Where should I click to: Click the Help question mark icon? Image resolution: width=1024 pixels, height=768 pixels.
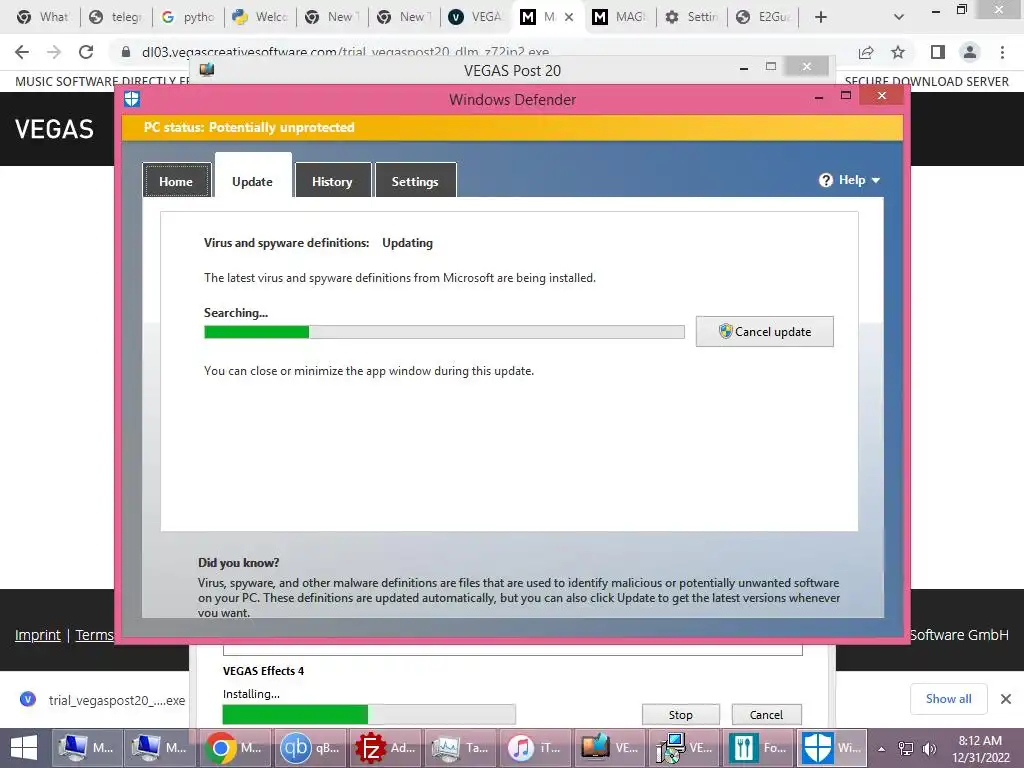825,180
